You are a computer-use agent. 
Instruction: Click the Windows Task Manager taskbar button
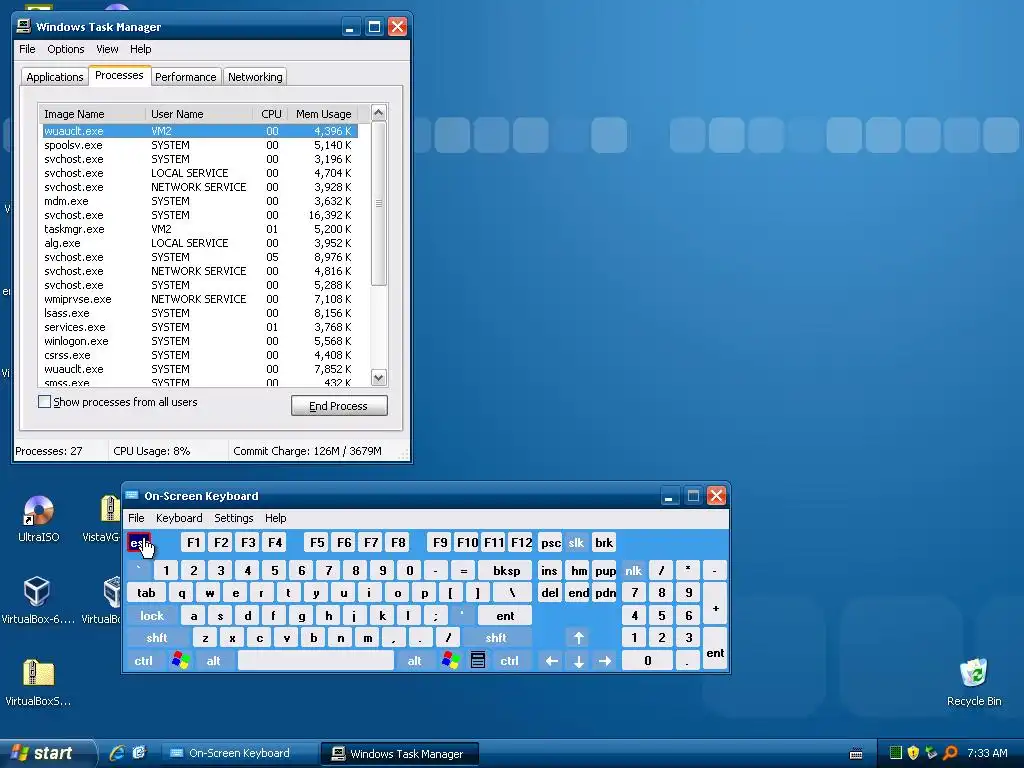[x=400, y=754]
